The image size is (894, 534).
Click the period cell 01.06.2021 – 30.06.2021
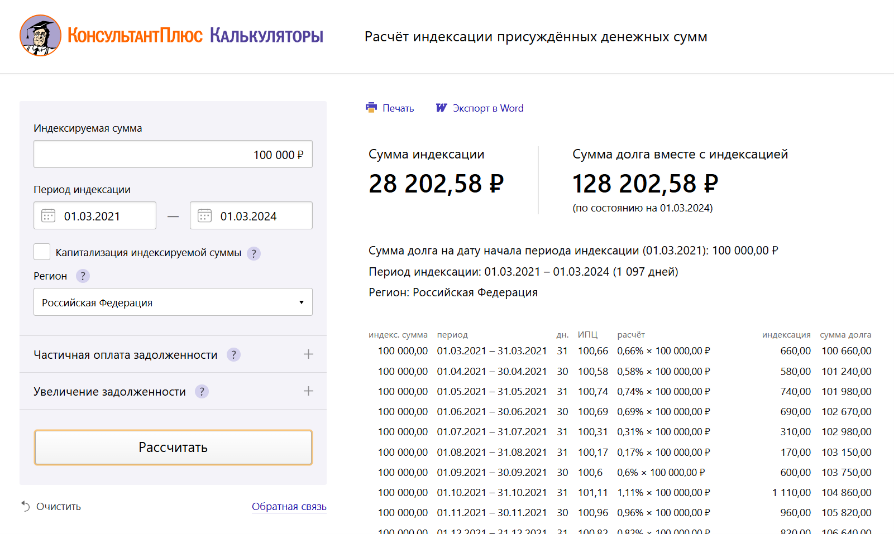pos(491,411)
